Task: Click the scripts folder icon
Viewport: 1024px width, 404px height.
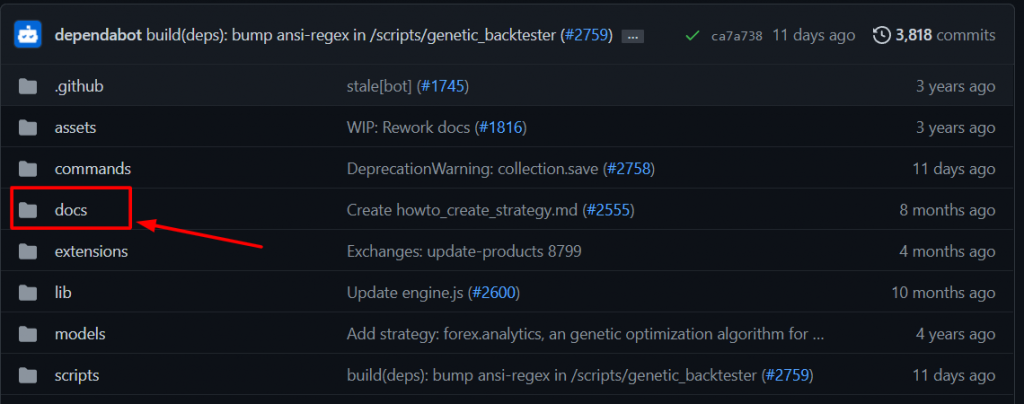Action: tap(27, 375)
